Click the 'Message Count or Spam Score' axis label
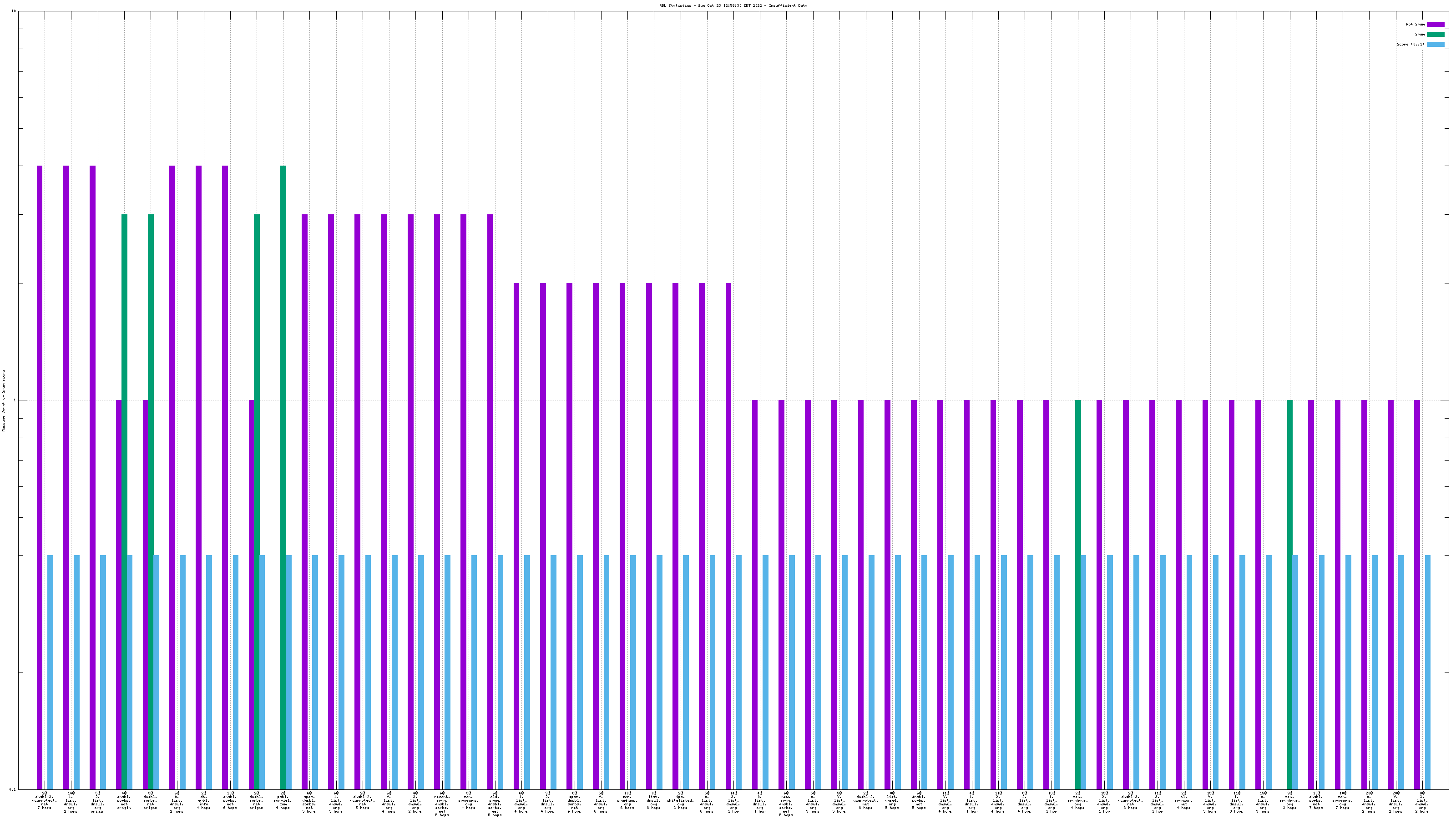Screen dimensions: 1456x819 3,401
